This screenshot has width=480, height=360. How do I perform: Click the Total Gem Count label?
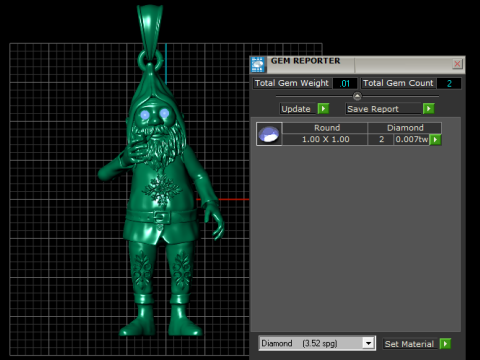398,83
